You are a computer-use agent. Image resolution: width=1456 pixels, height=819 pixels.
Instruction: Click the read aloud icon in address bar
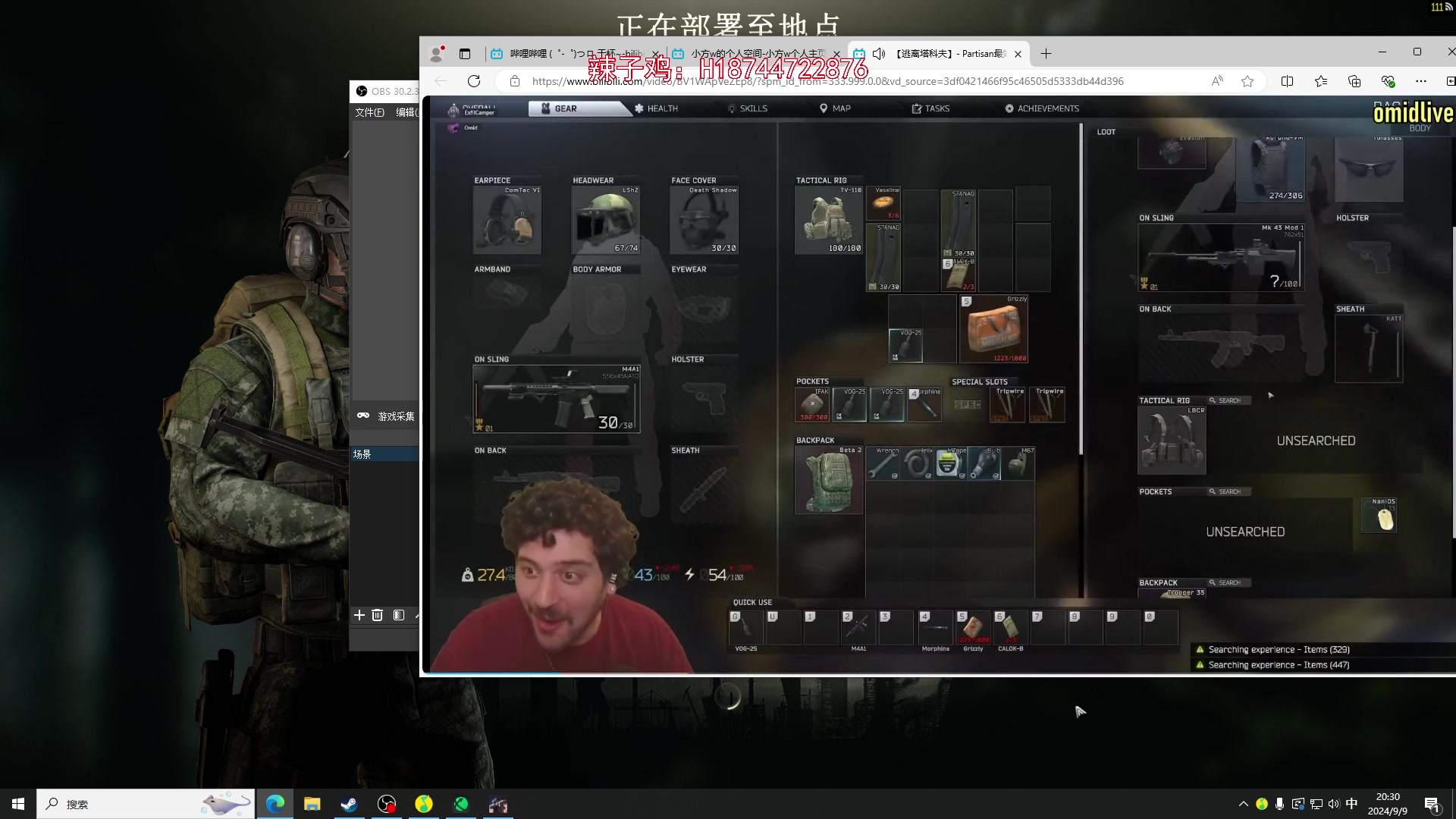pos(1217,81)
